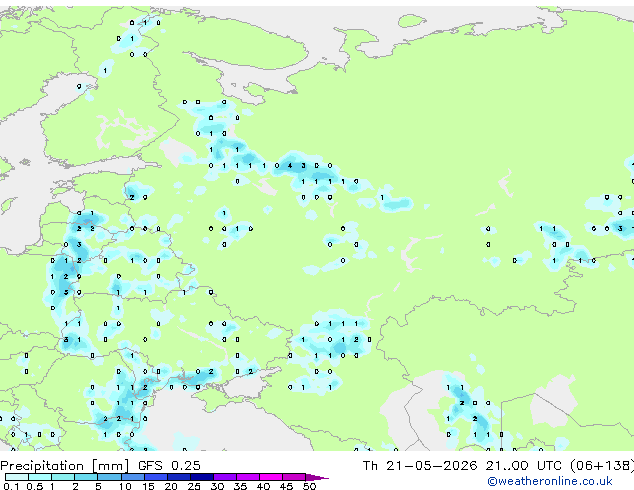Click the 45–50 mm magenta legend swatch
Screen dimensions: 634x490
(294, 477)
